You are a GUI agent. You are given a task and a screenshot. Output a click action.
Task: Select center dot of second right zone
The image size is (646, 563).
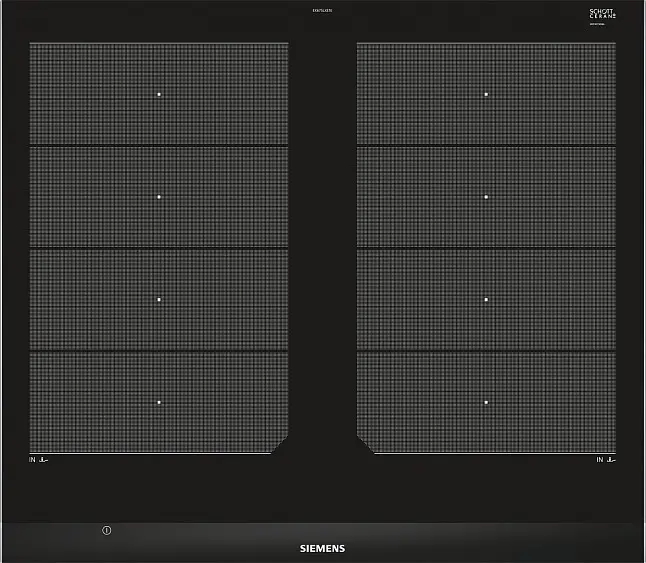[486, 197]
